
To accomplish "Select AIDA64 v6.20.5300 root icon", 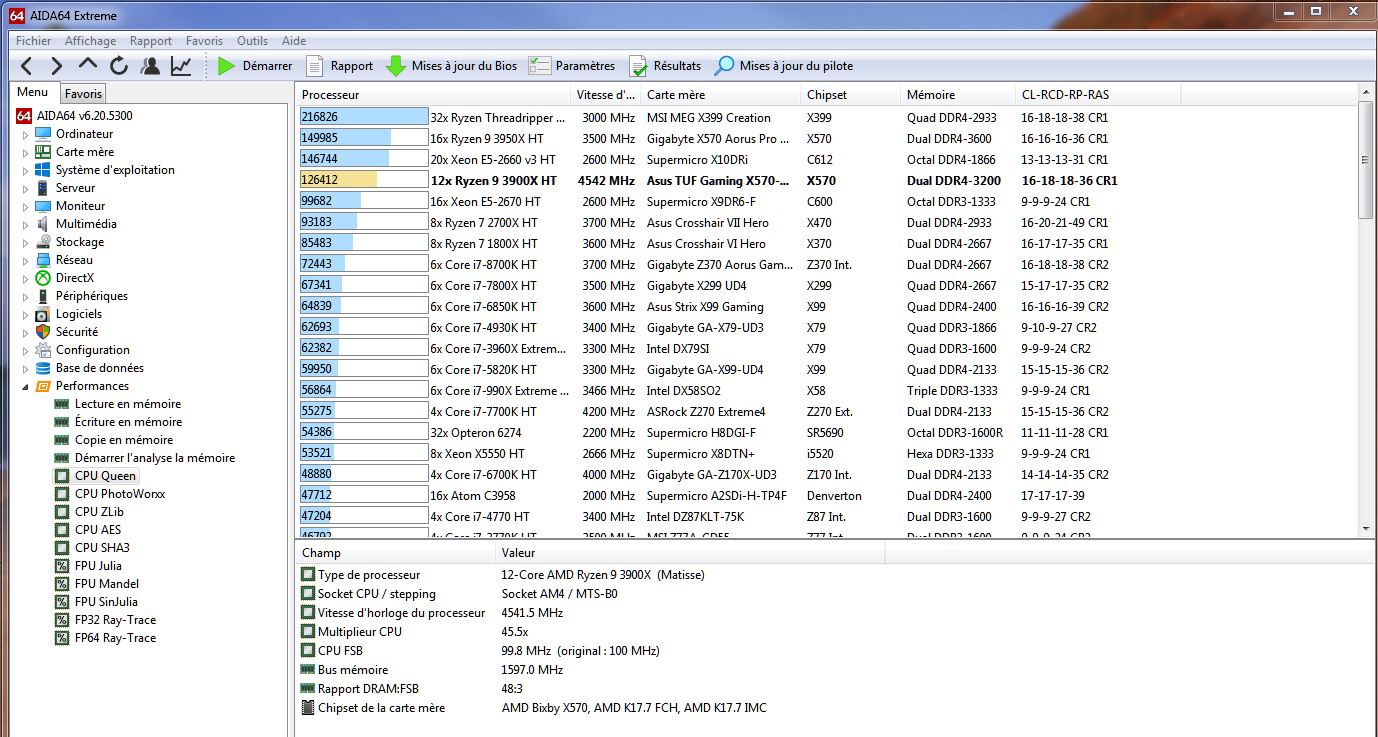I will (x=24, y=116).
